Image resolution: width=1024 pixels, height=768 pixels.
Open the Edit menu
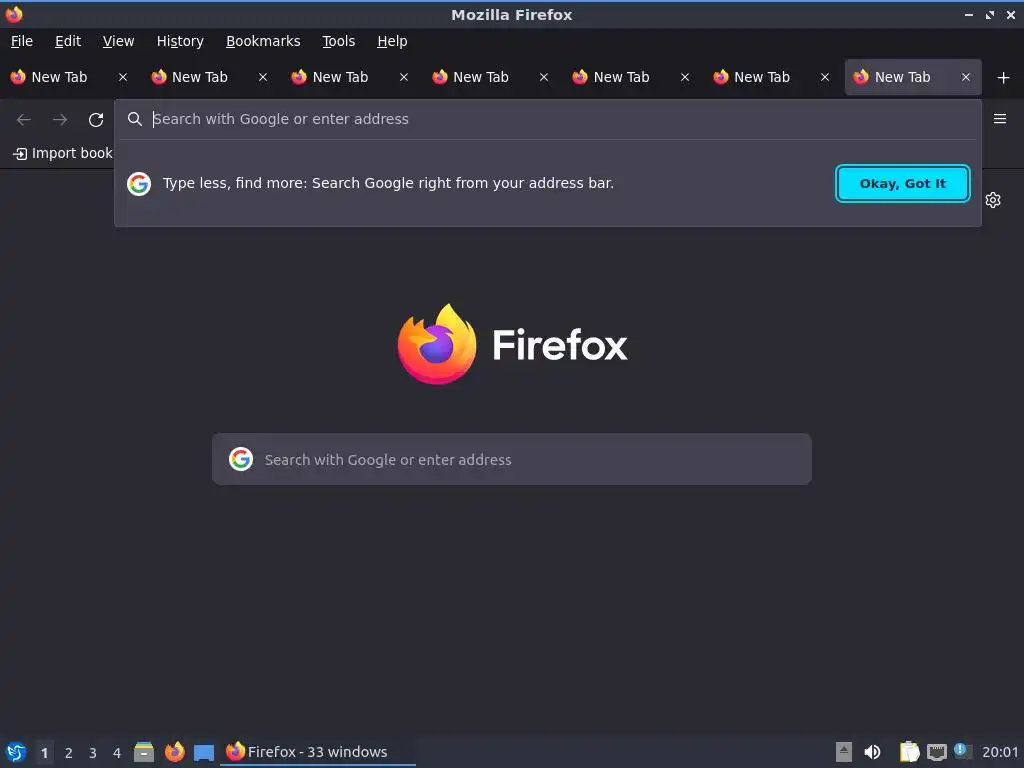tap(68, 41)
